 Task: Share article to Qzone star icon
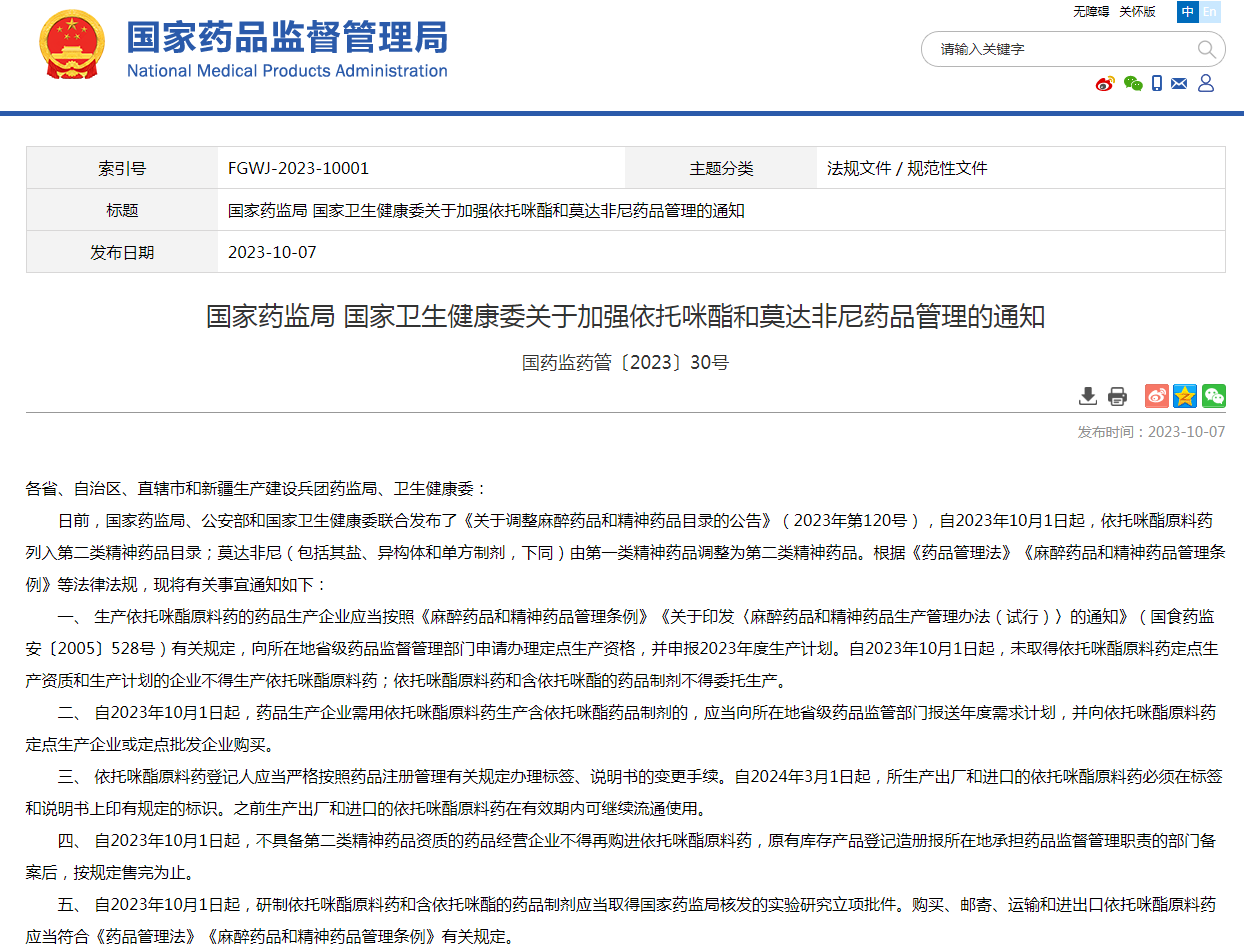pyautogui.click(x=1185, y=396)
